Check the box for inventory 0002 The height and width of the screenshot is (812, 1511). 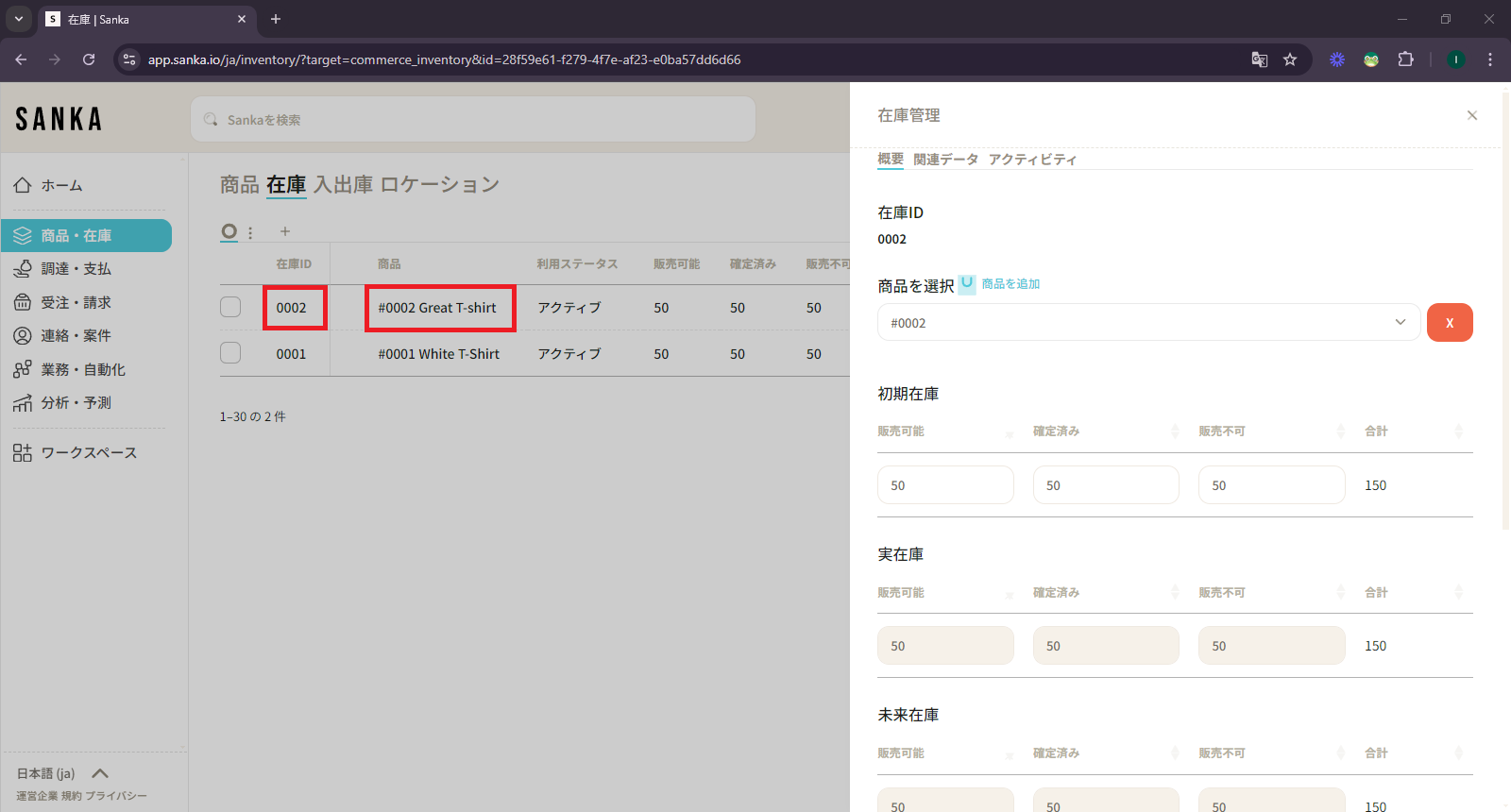click(x=230, y=307)
